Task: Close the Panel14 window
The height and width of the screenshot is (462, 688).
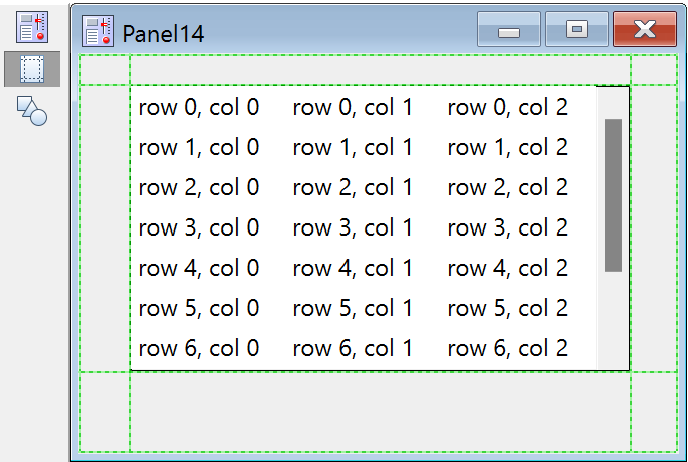Action: click(644, 30)
